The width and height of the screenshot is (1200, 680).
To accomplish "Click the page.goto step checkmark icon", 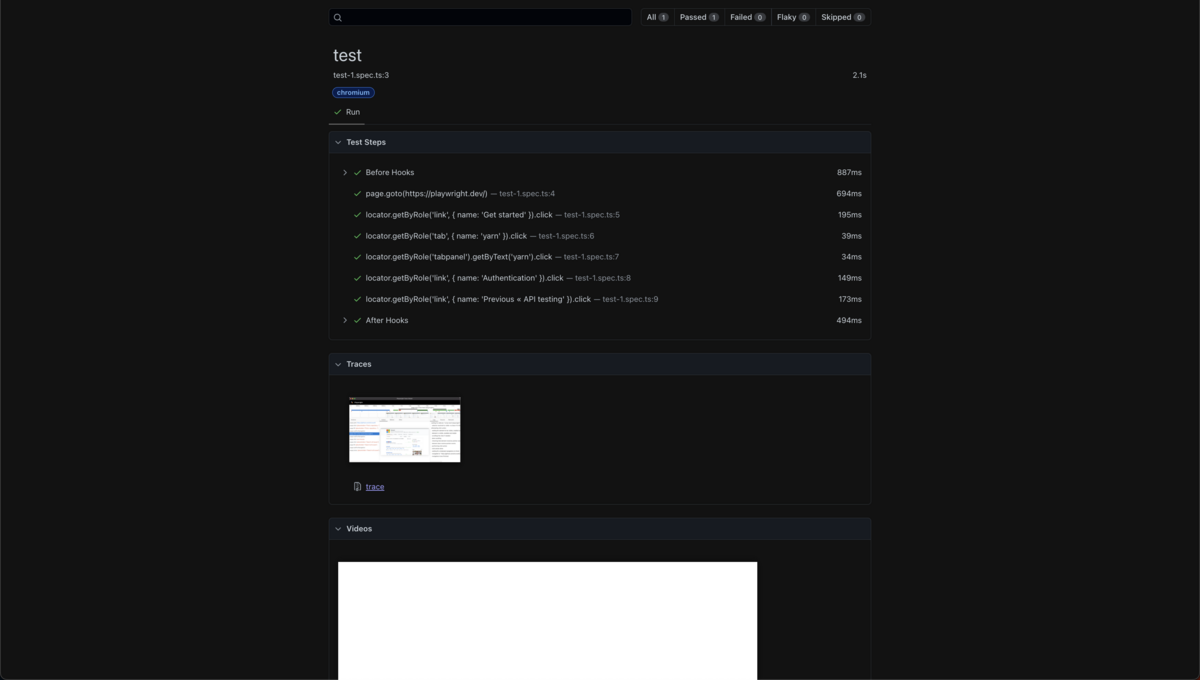I will pos(357,193).
